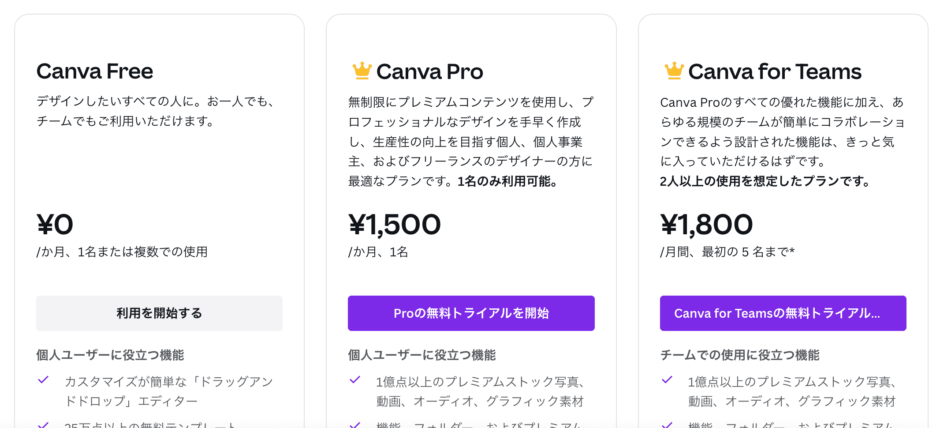This screenshot has width=940, height=428.
Task: Start the Pro free trial with the Proの無料トライアルを開始 button
Action: pos(471,313)
